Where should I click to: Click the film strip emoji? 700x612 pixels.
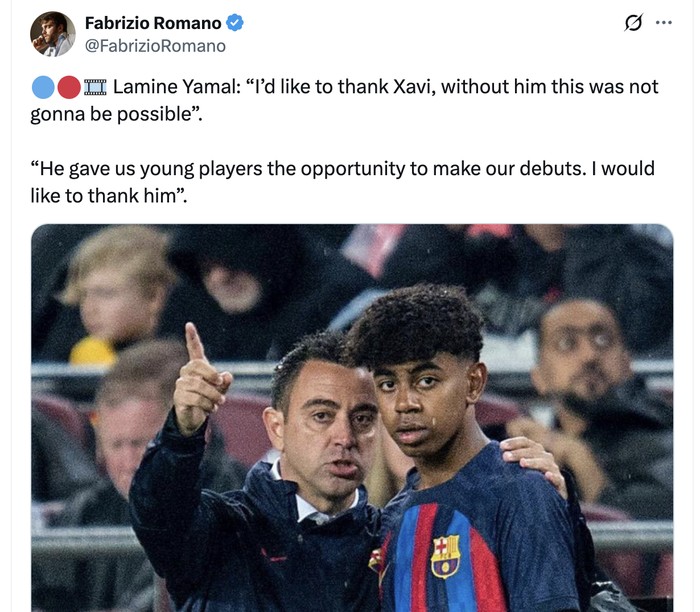point(95,87)
